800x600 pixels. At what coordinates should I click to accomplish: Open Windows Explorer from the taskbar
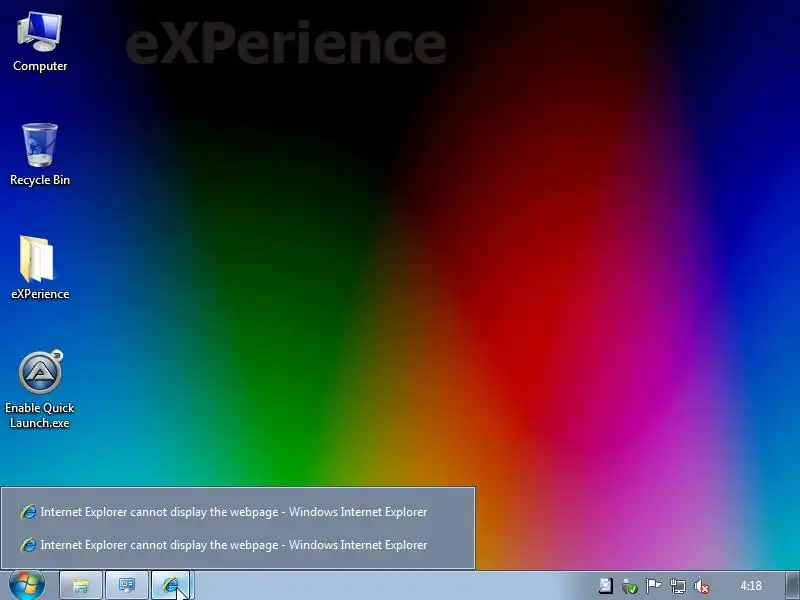pos(81,585)
